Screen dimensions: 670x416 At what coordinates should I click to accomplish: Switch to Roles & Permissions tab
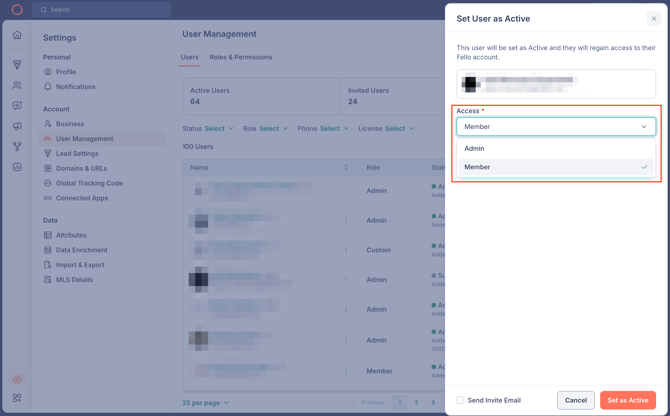(240, 57)
